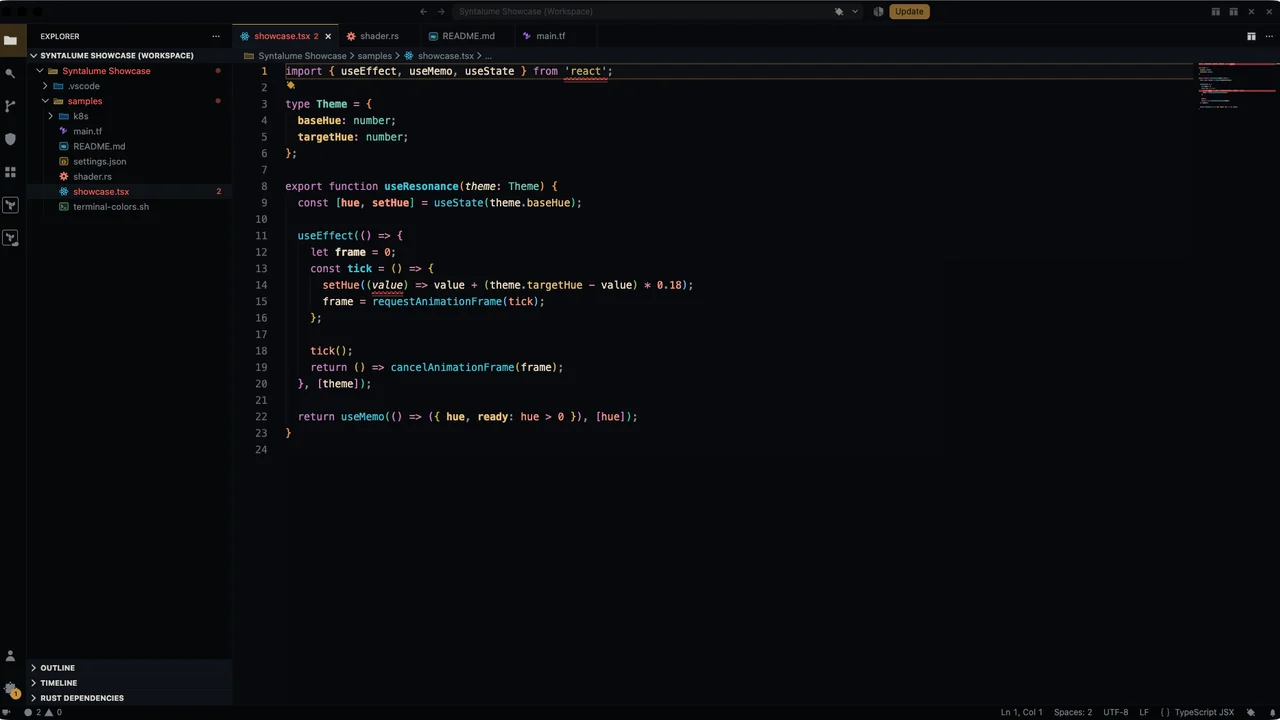The width and height of the screenshot is (1280, 720).
Task: Open the upper Terraform view in activity bar
Action: pos(10,205)
